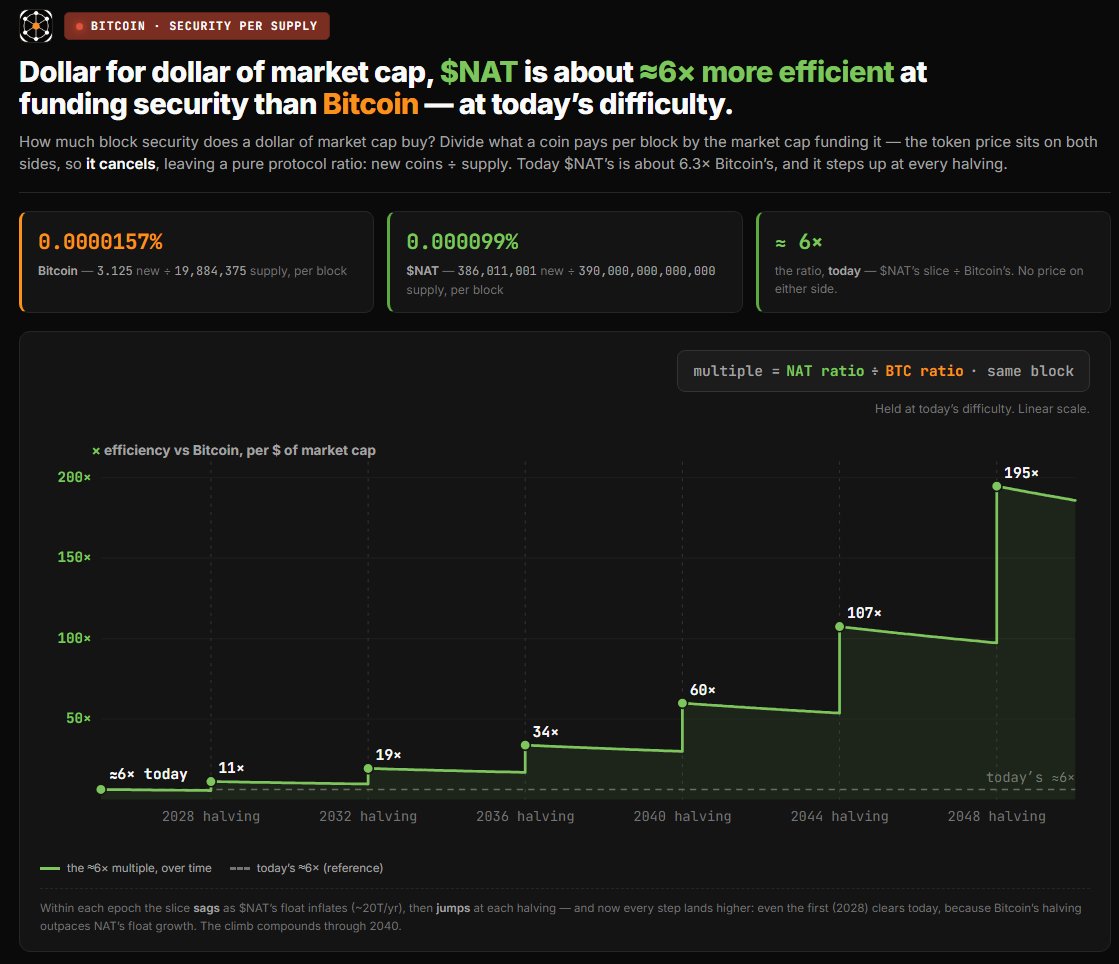Viewport: 1119px width, 964px height.
Task: Click the '× efficiency vs Bitcoin' axis title
Action: [233, 450]
